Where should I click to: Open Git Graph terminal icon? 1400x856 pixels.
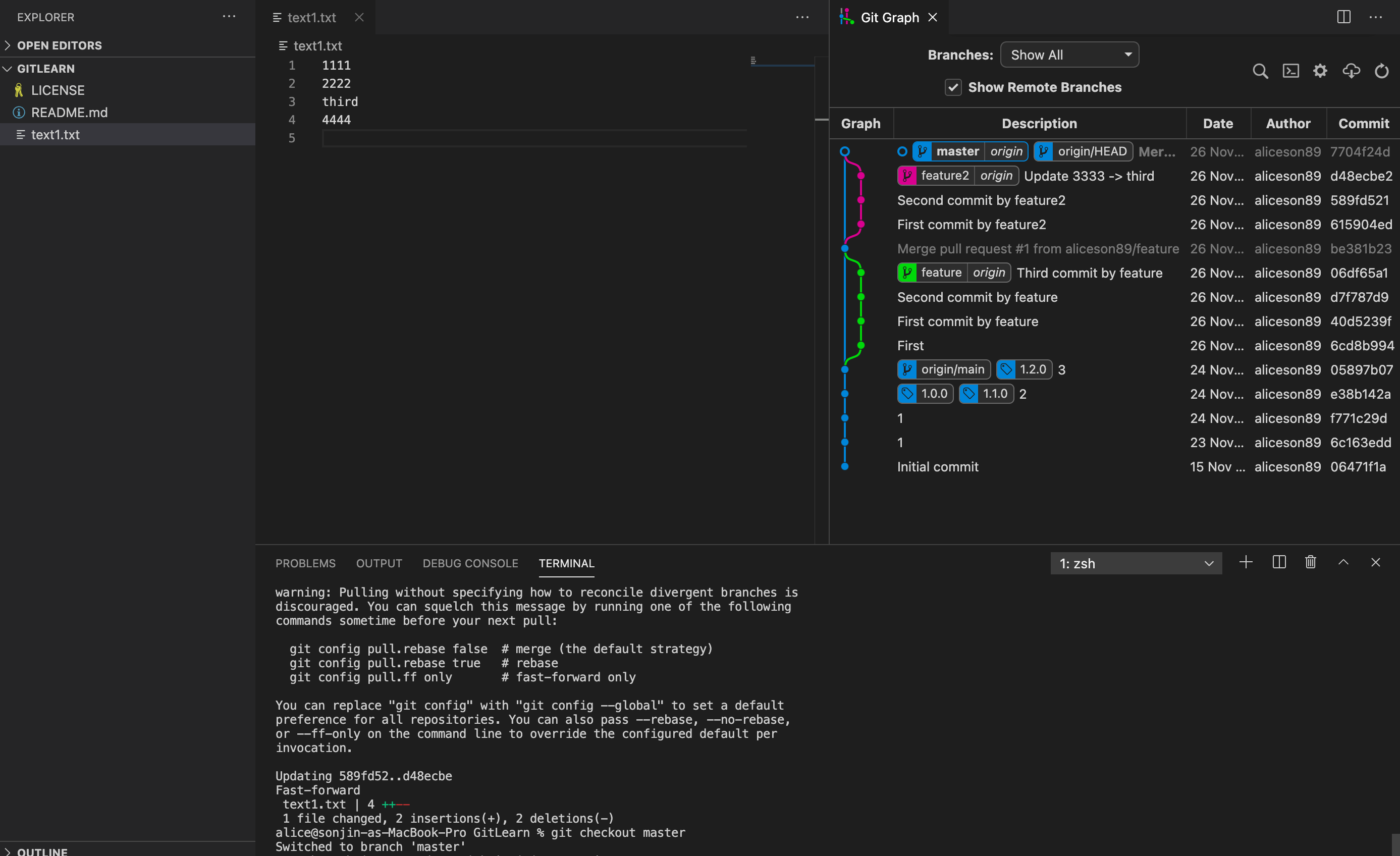point(1290,71)
